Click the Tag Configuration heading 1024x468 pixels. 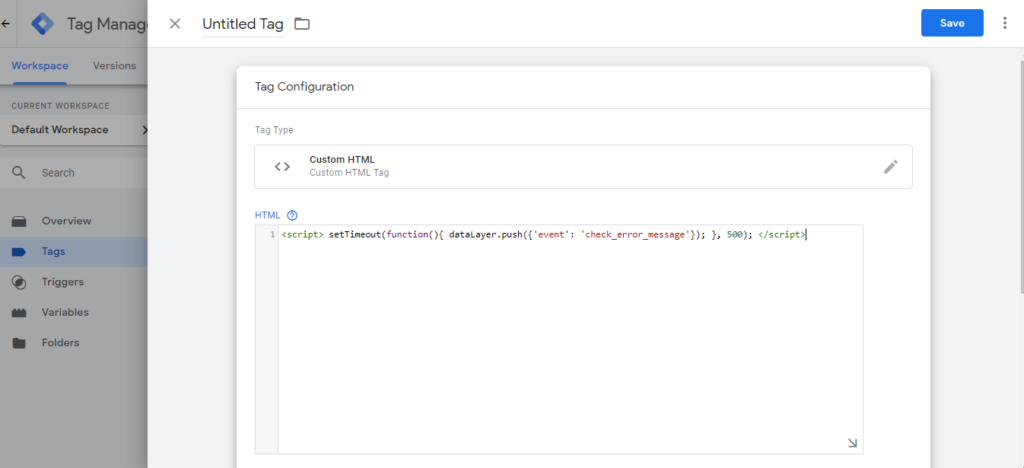click(x=304, y=86)
